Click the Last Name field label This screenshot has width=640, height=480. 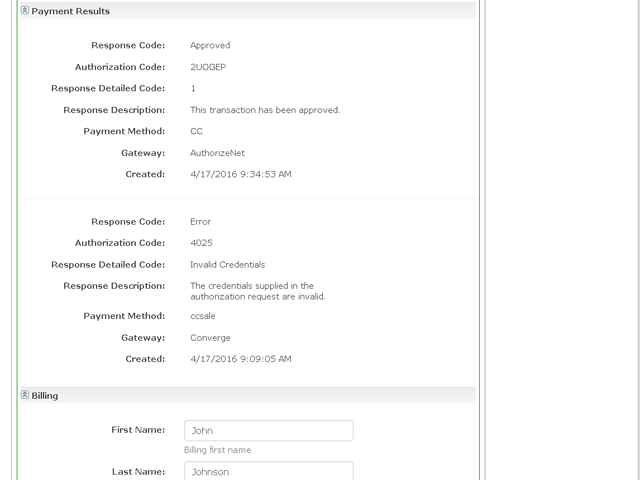(138, 472)
